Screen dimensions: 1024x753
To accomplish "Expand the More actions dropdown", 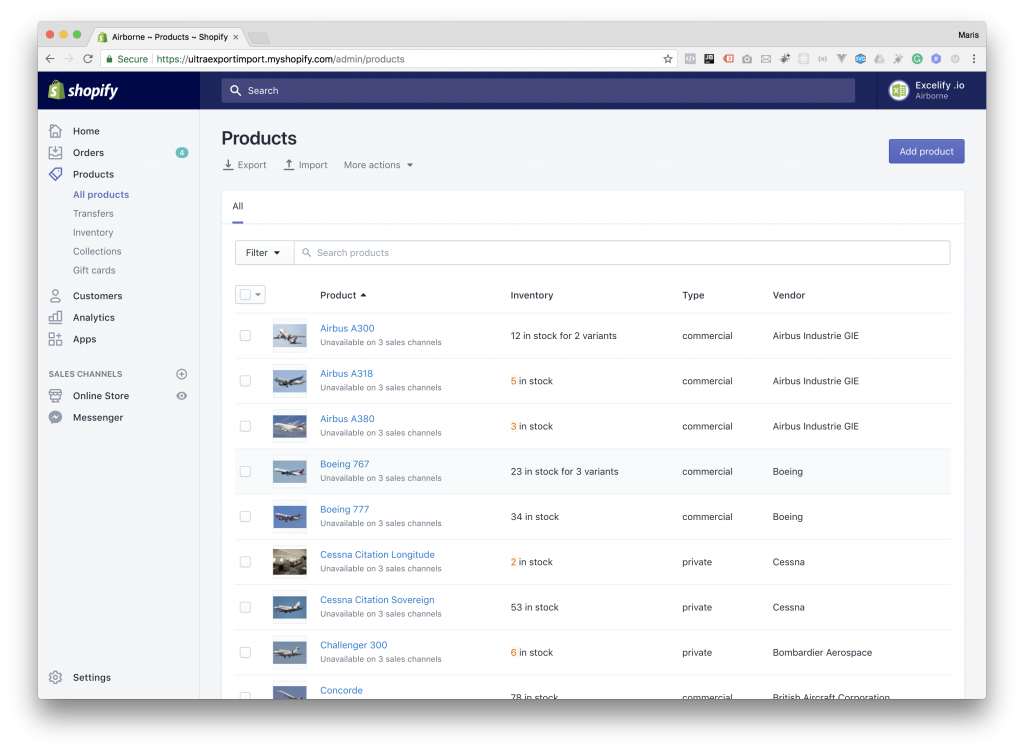I will pos(378,164).
